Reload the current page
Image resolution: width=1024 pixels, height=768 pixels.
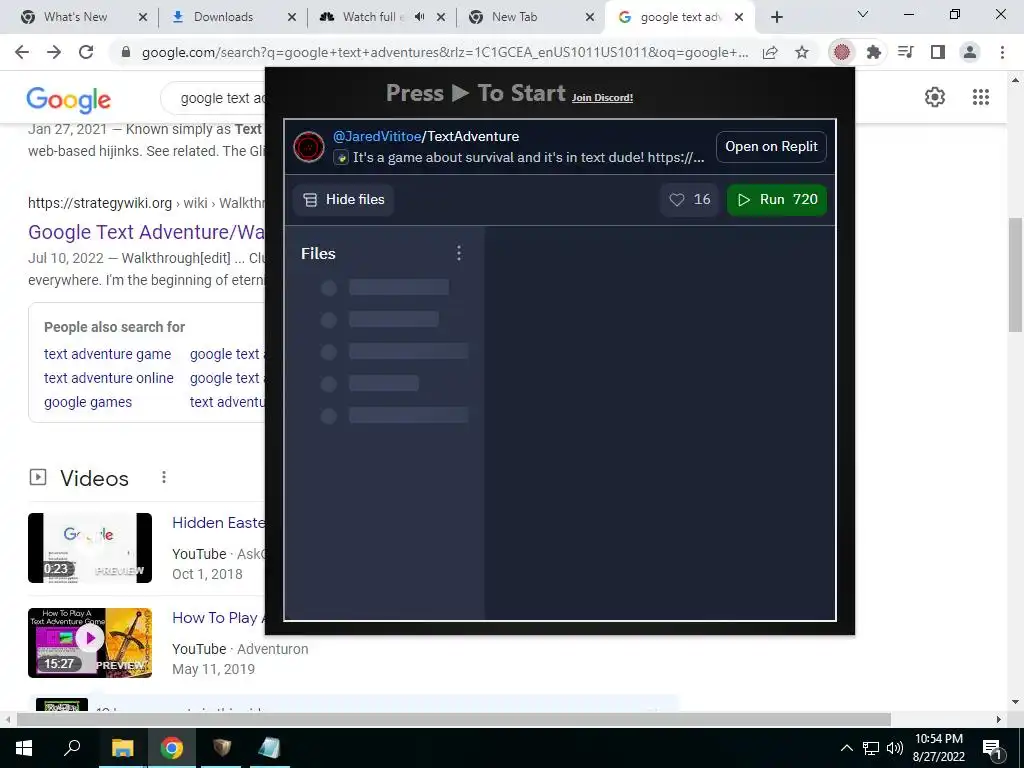click(x=86, y=52)
